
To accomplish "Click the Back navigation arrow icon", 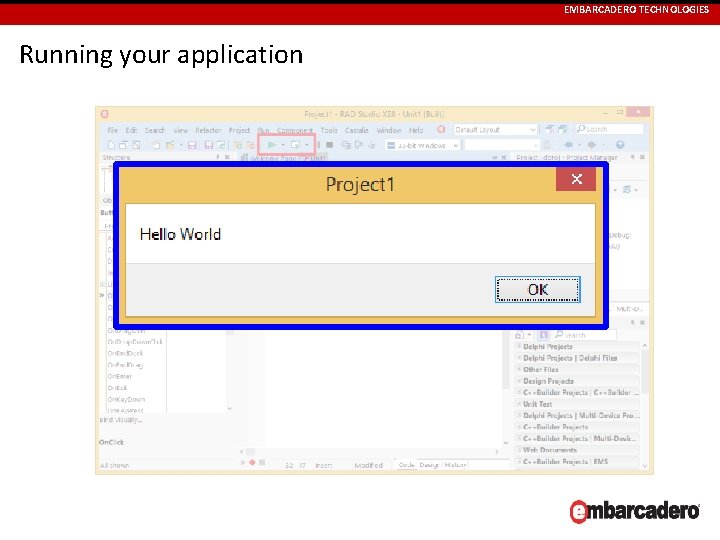I will [568, 145].
